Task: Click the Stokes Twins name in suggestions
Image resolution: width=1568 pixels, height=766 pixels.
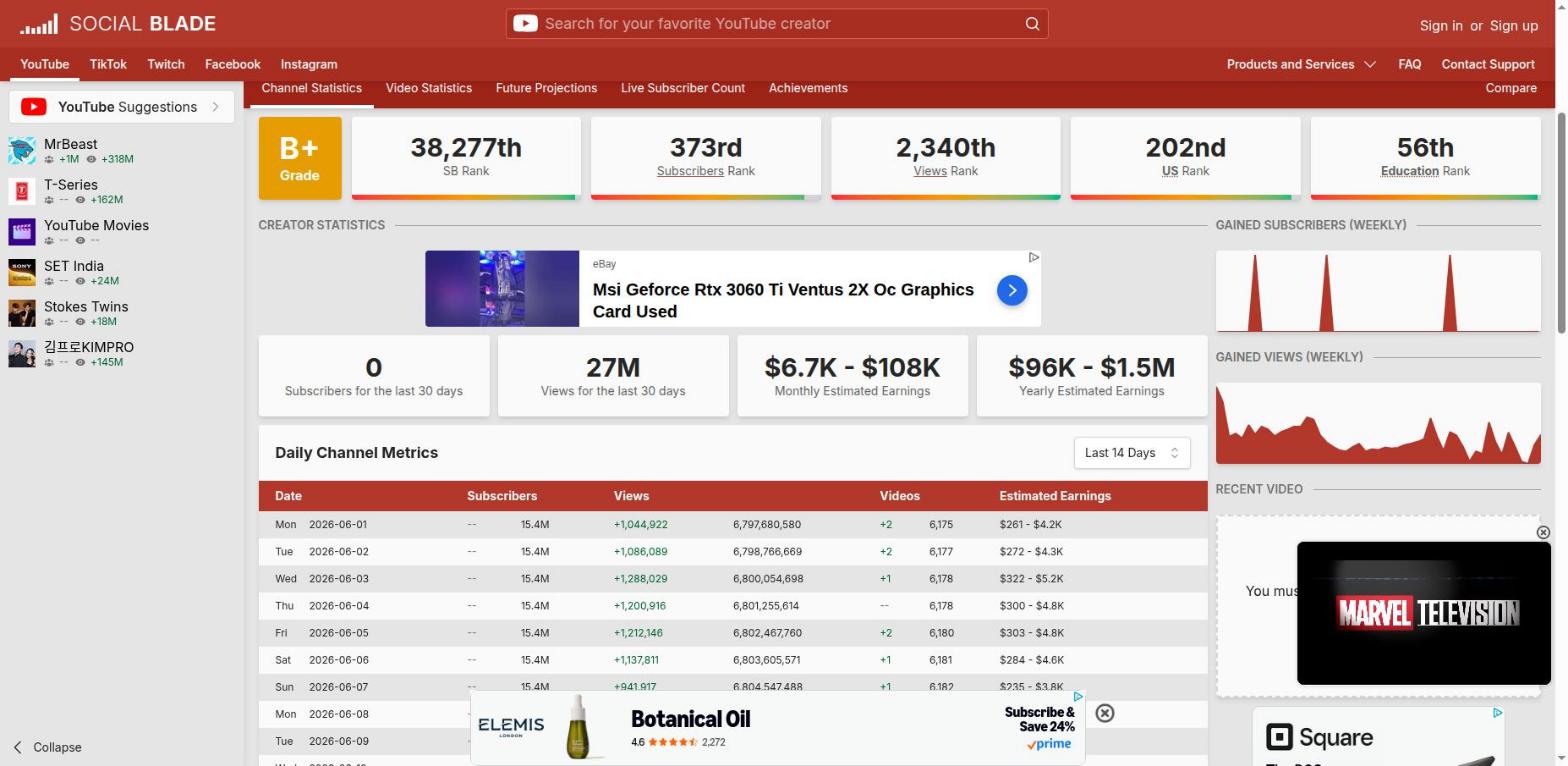Action: point(86,306)
